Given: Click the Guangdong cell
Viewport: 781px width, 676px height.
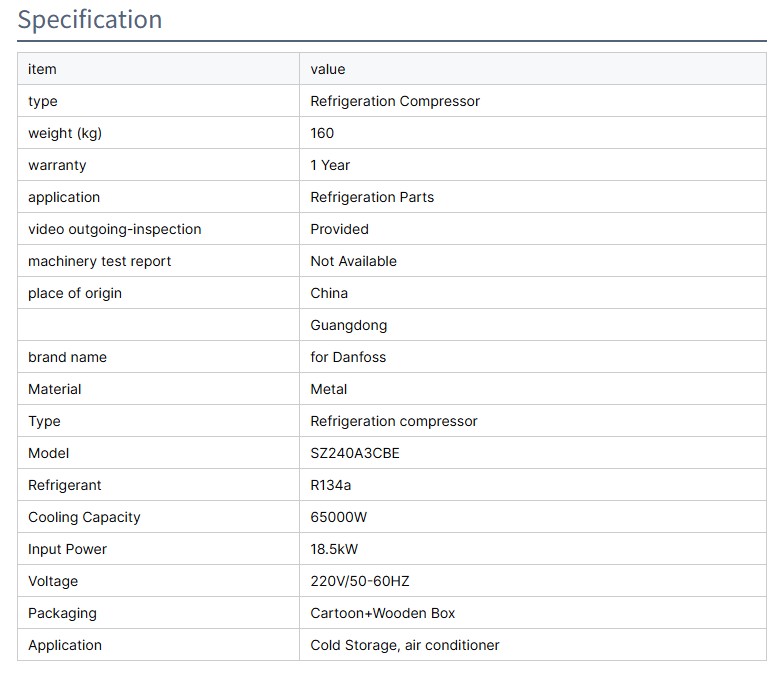Looking at the screenshot, I should 348,325.
